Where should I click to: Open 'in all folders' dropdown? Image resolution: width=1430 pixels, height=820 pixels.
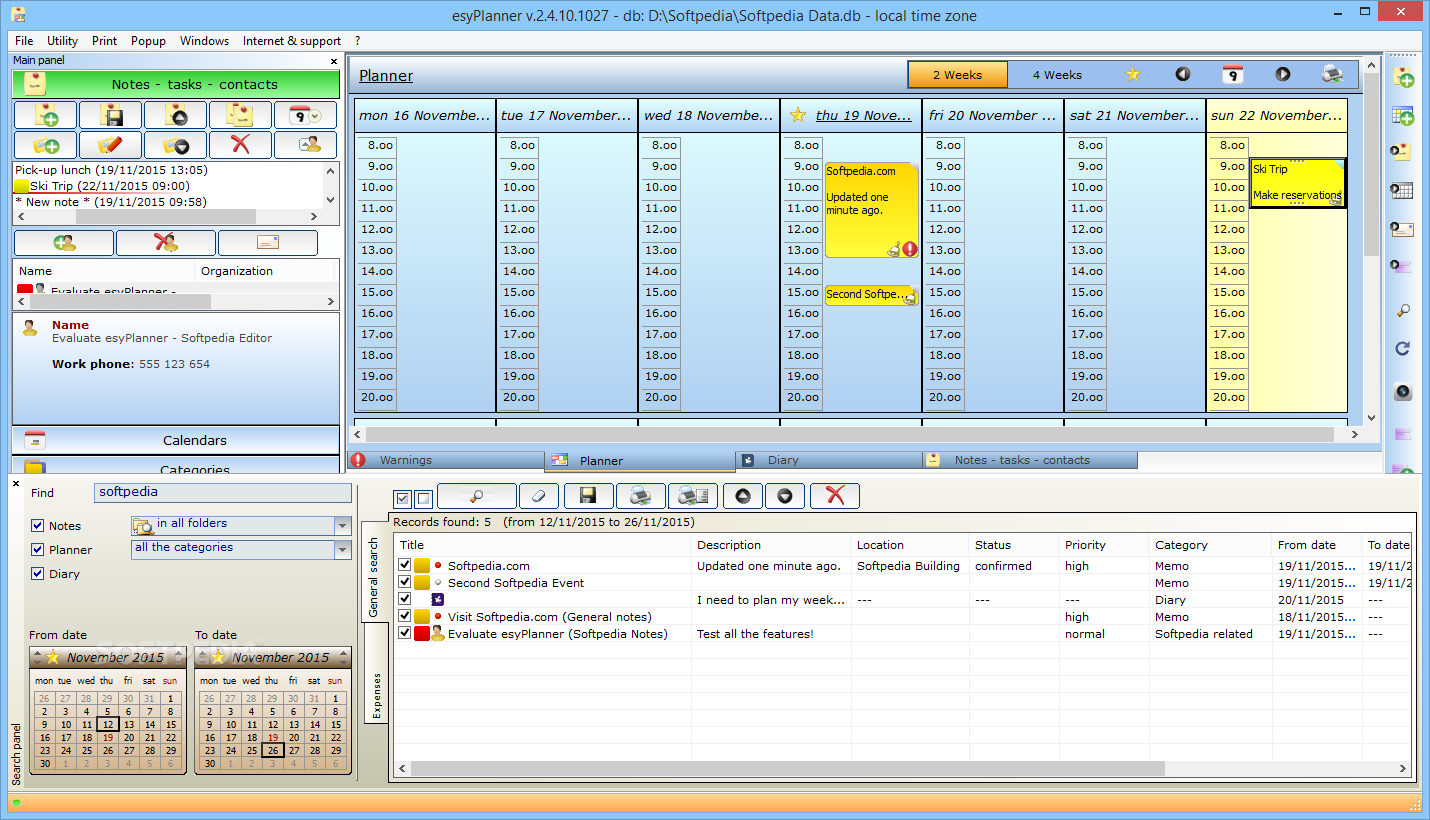point(343,525)
